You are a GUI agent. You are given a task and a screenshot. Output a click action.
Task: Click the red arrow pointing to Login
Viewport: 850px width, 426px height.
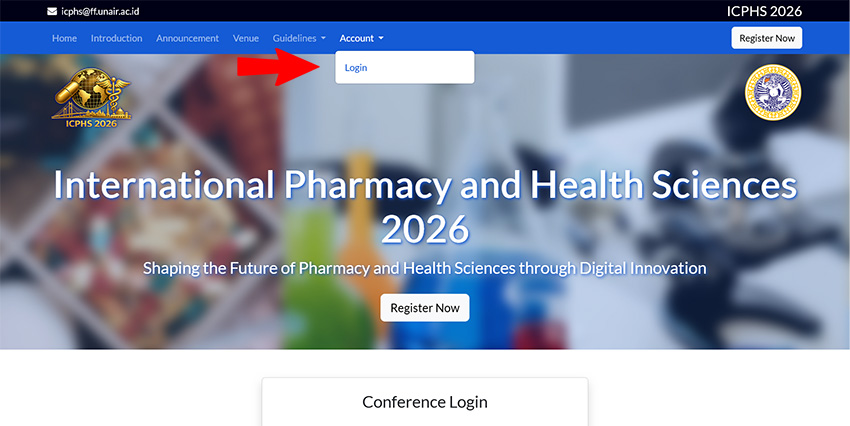pyautogui.click(x=278, y=67)
